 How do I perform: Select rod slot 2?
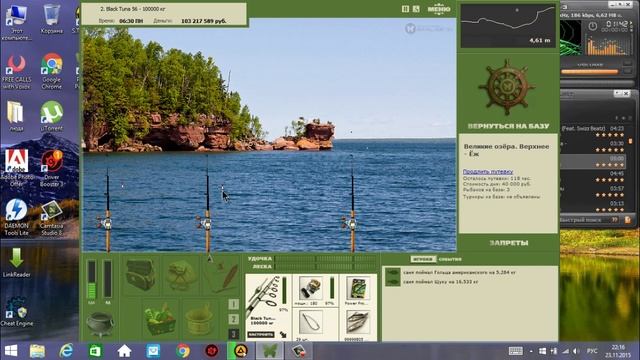(x=233, y=319)
